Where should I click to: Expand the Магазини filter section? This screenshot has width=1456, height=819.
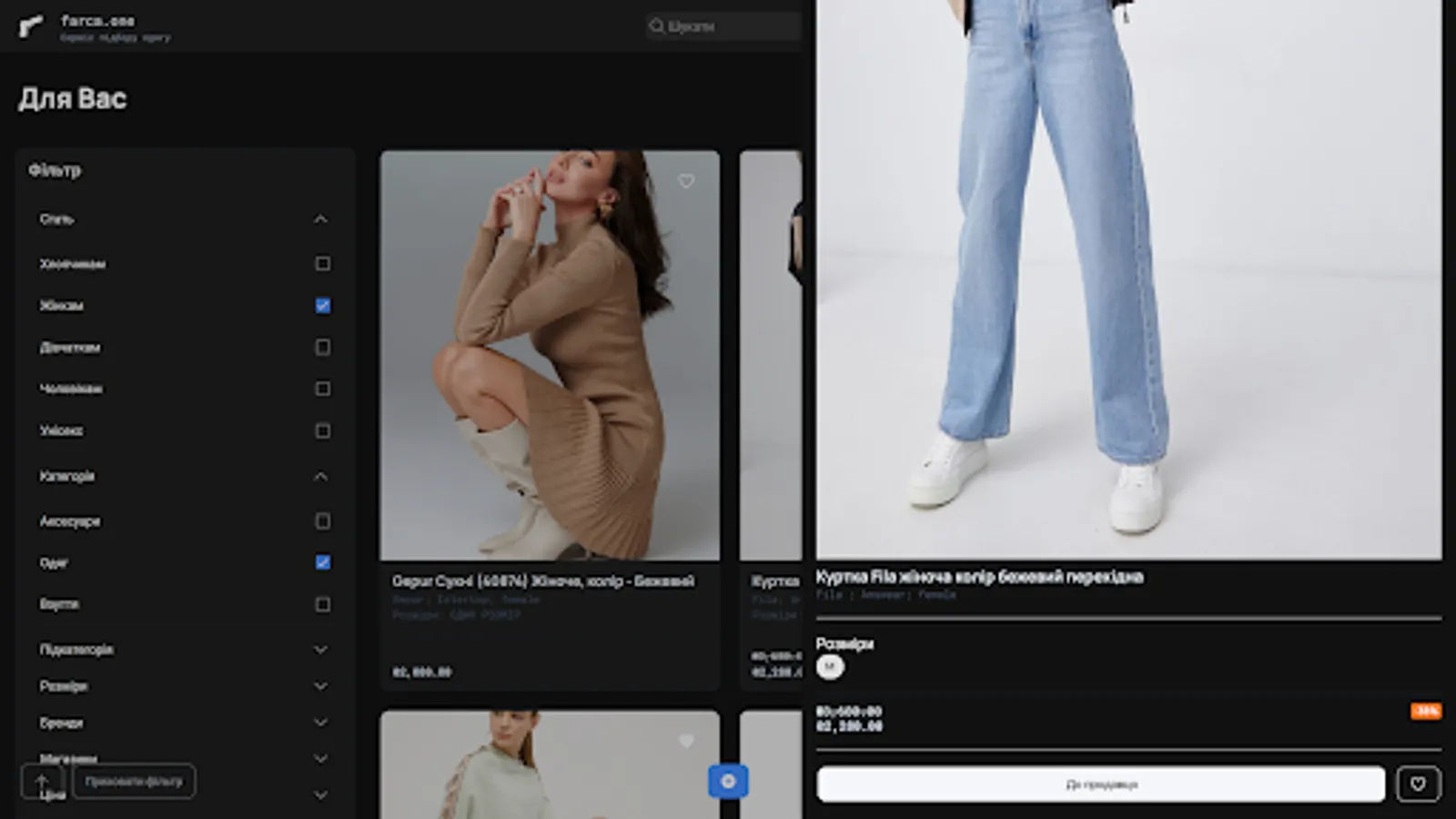[x=320, y=758]
